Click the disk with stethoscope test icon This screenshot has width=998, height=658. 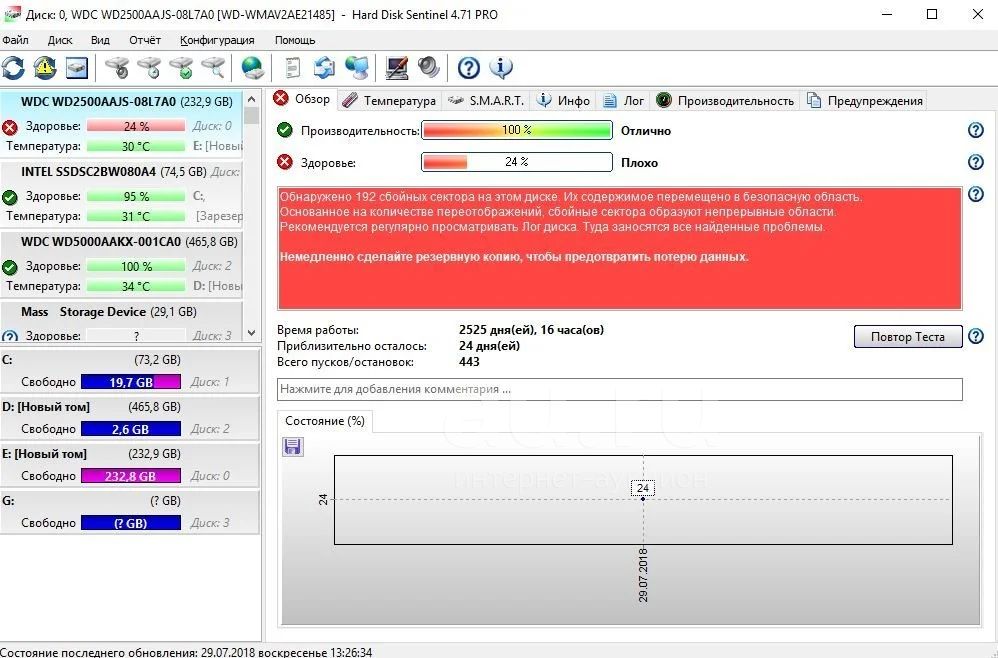click(117, 67)
